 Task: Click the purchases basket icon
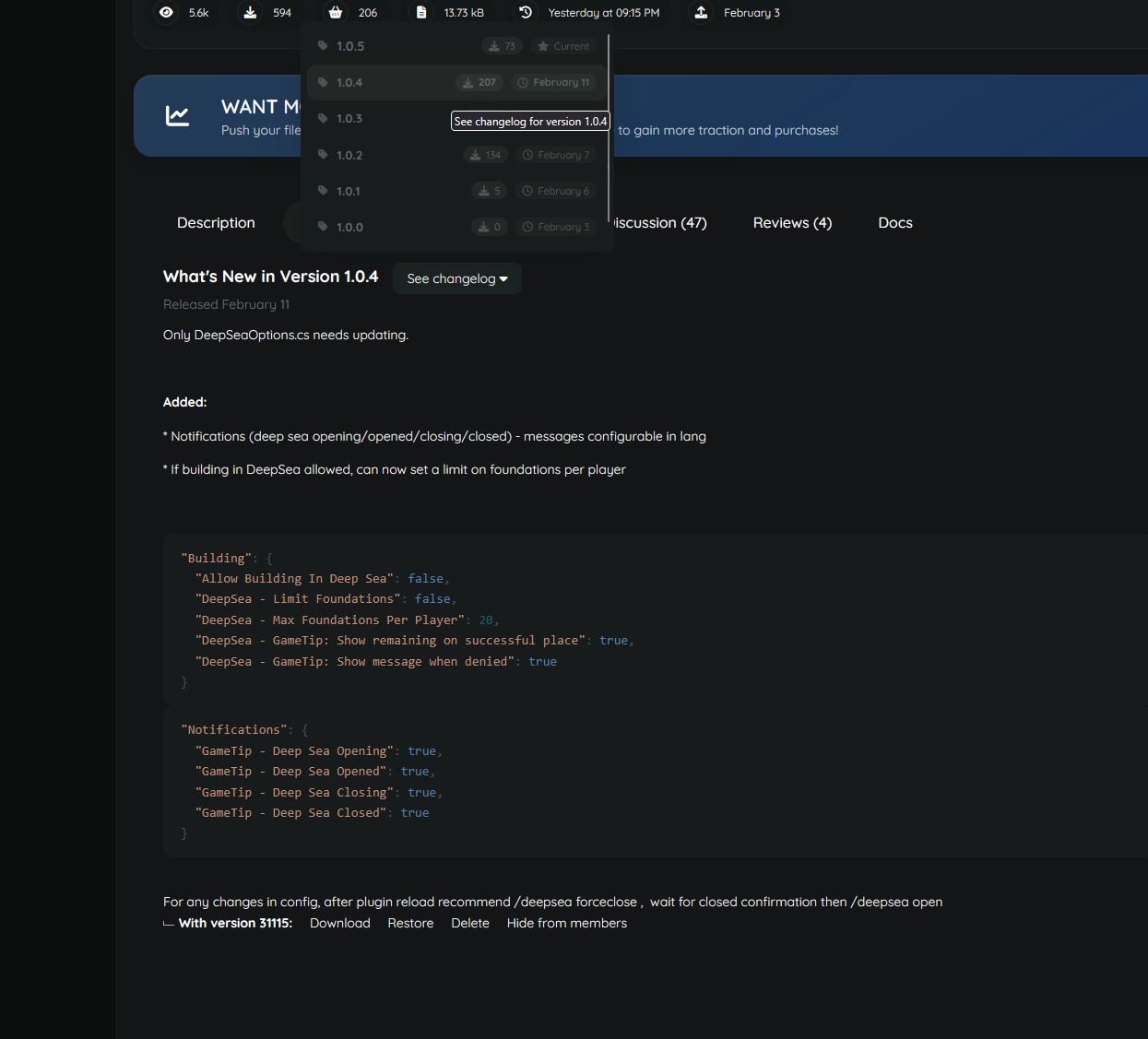point(336,12)
